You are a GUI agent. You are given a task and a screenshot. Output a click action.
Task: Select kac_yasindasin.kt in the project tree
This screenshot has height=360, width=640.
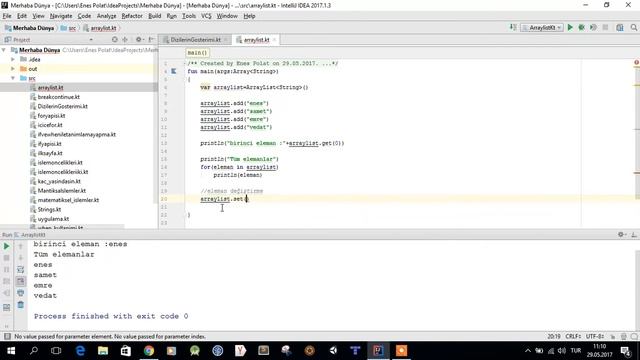pyautogui.click(x=59, y=181)
